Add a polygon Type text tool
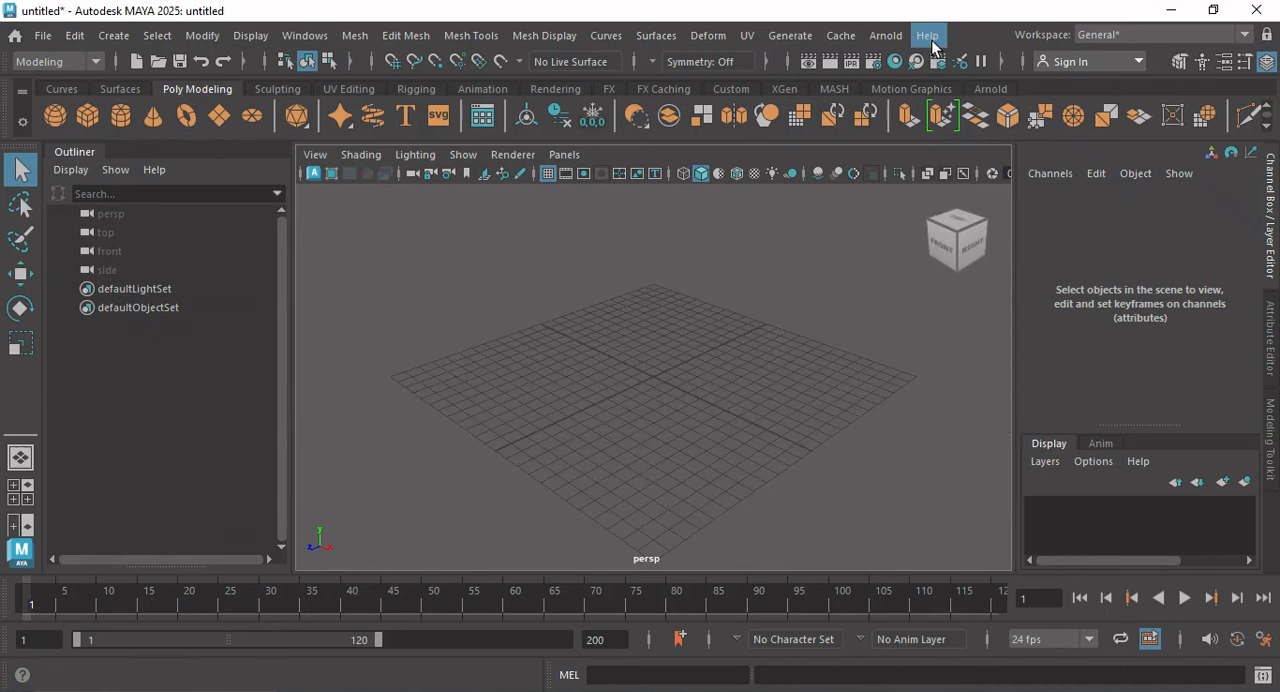Screen dimensions: 1280x692 tap(405, 115)
